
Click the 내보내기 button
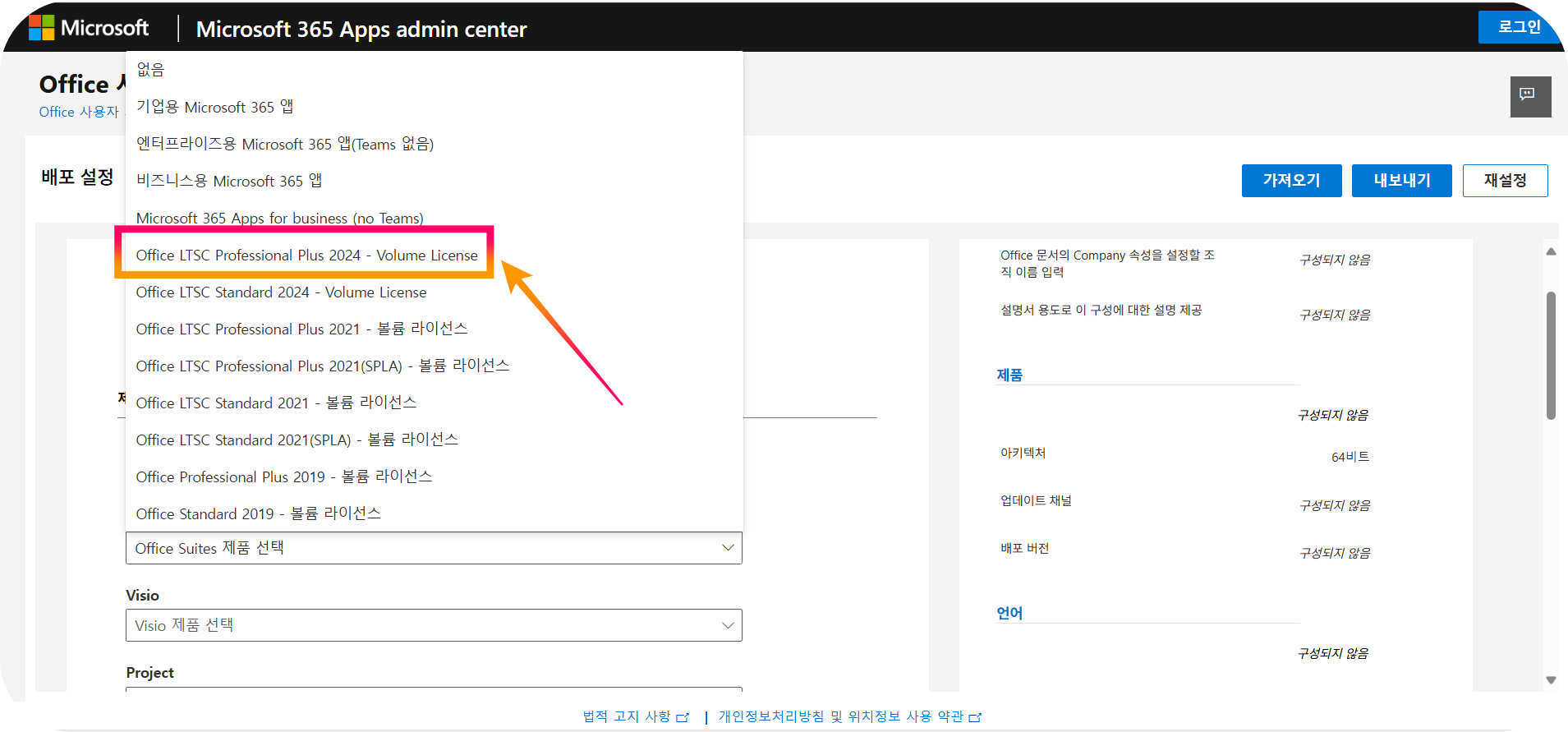1401,180
